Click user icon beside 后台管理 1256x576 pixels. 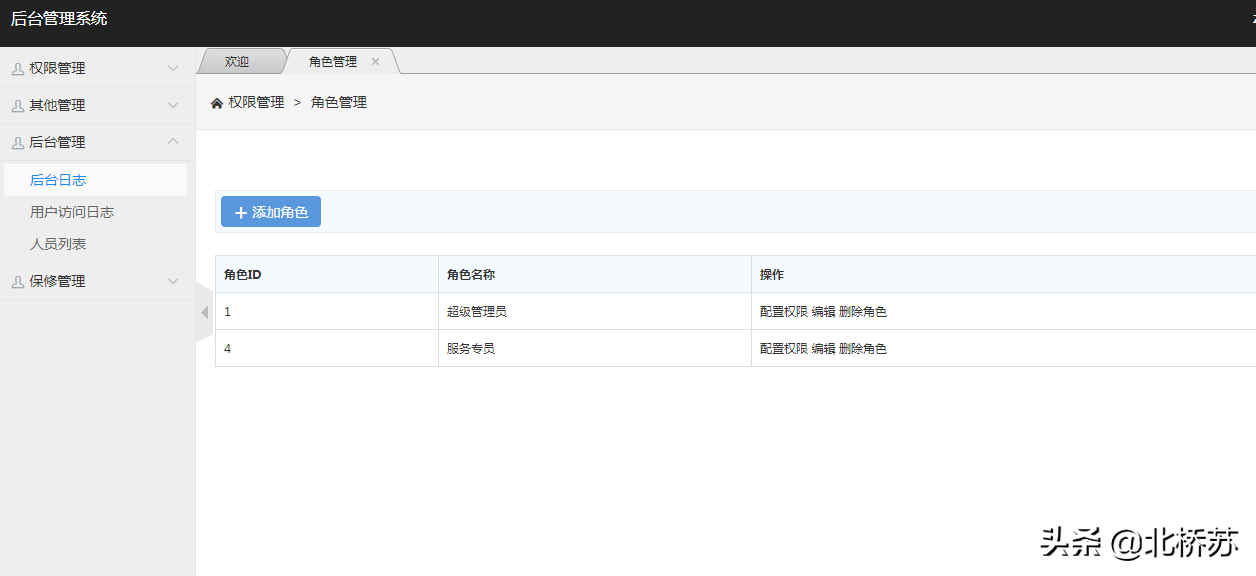pos(18,143)
